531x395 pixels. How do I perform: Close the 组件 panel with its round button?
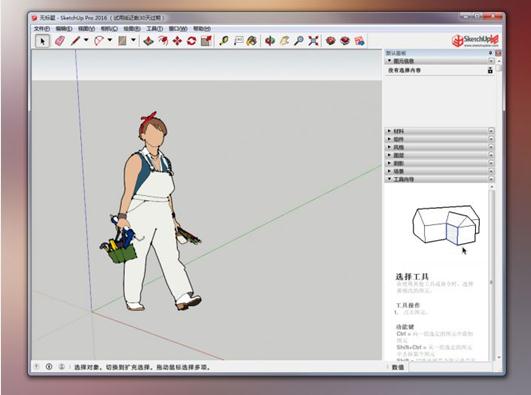(x=491, y=139)
